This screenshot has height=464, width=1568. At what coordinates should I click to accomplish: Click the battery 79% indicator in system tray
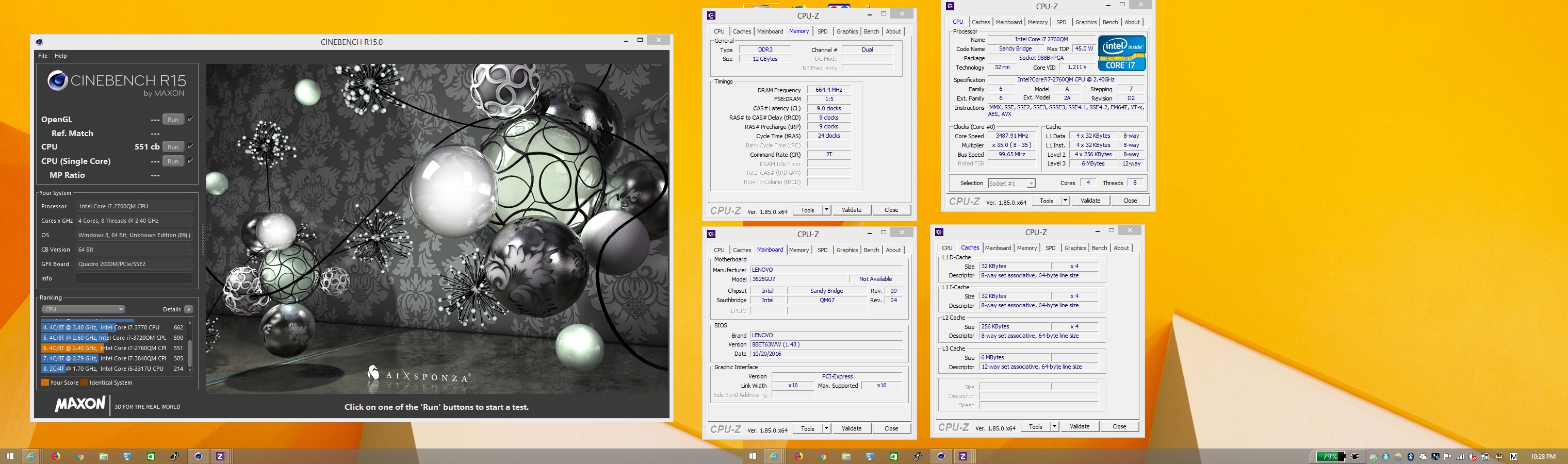(x=1331, y=457)
